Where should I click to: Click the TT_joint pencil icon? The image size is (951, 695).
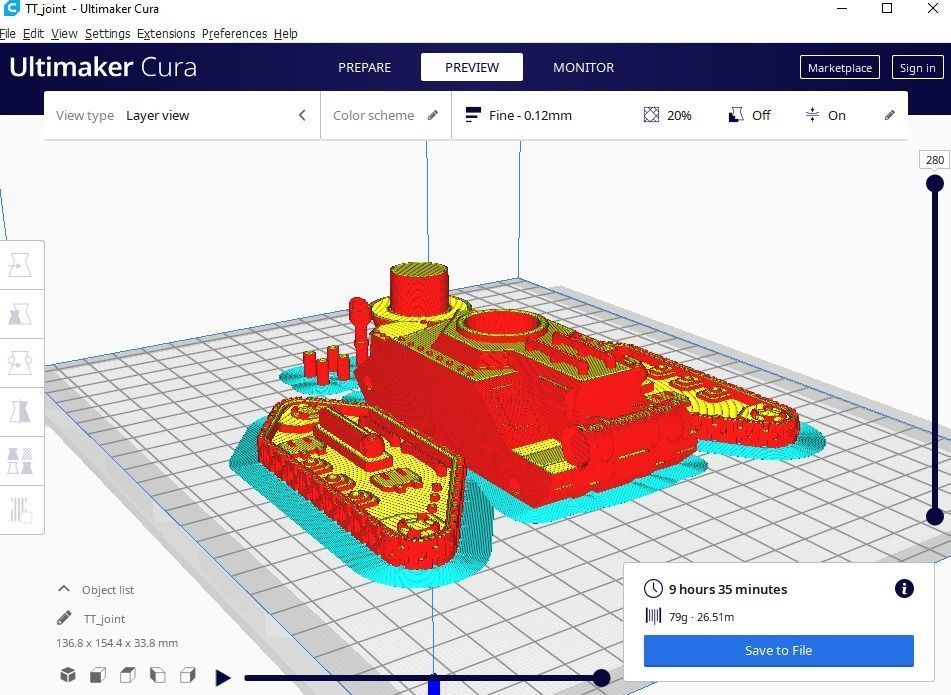point(64,618)
